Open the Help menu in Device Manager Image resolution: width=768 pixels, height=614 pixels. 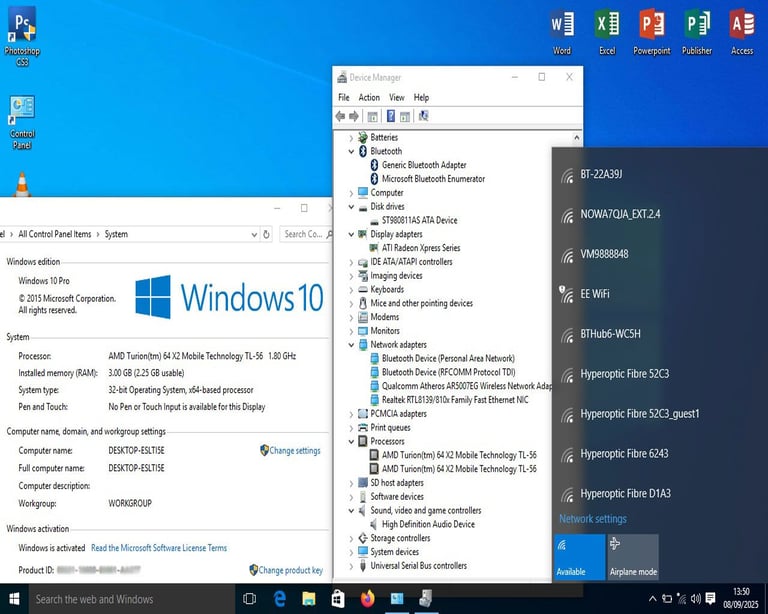(421, 97)
